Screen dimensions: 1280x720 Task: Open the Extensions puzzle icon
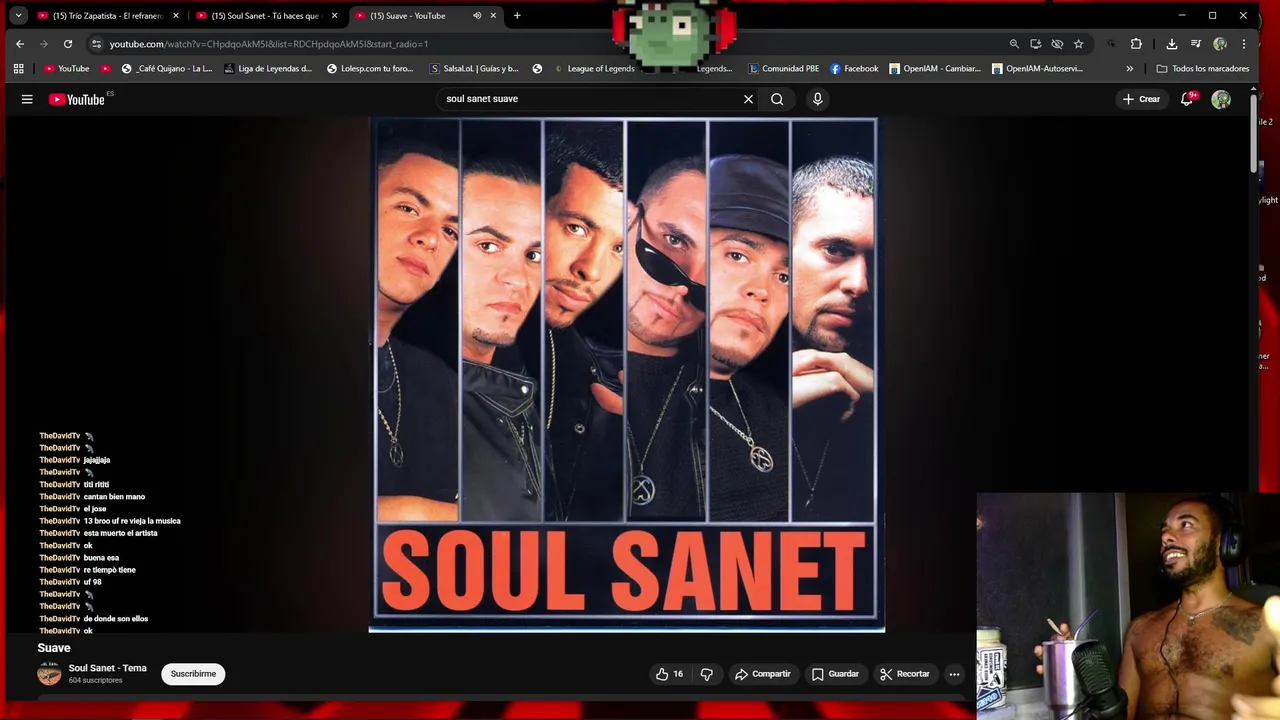(1136, 44)
